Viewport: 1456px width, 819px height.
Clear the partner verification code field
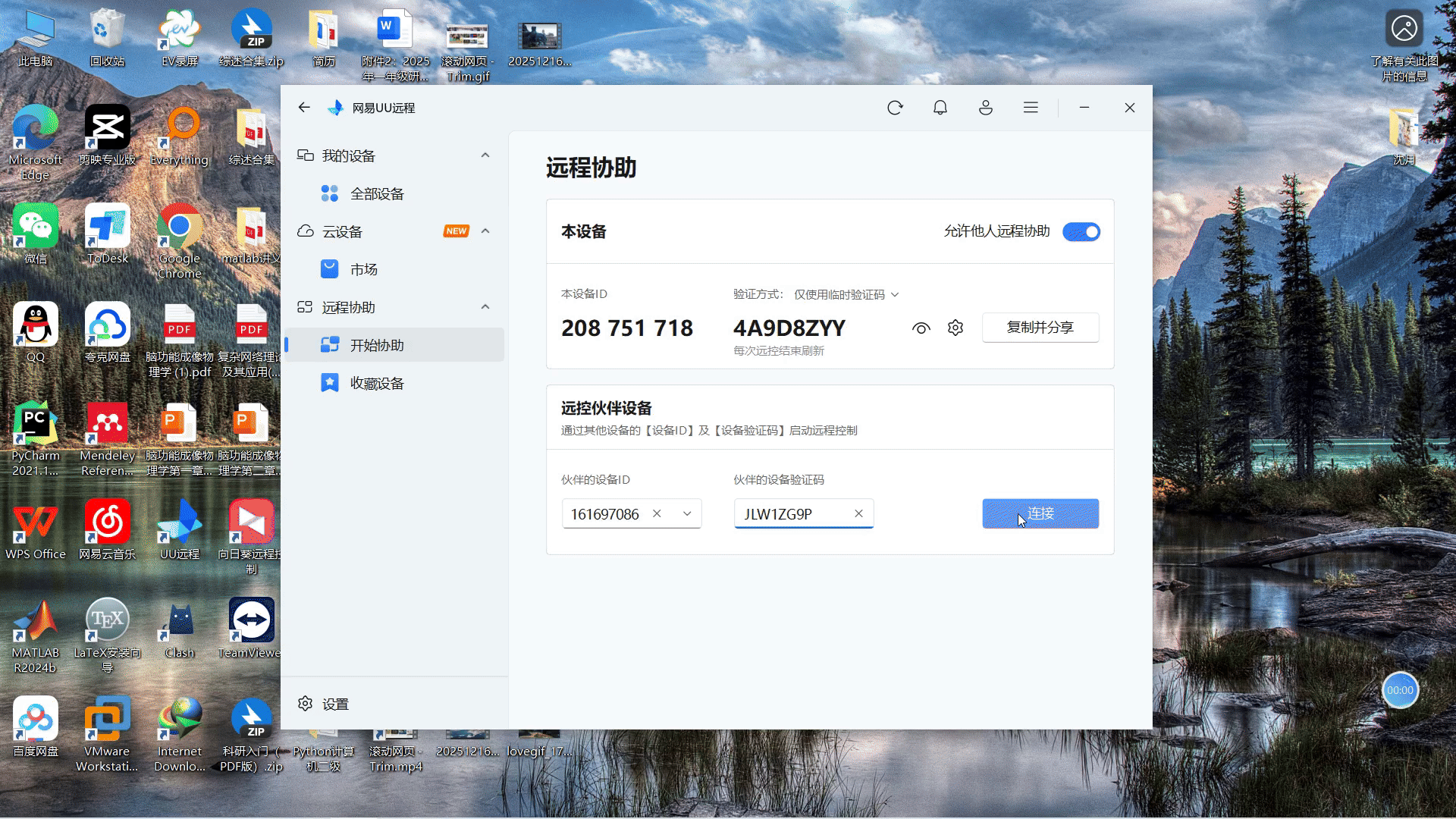[x=858, y=513]
